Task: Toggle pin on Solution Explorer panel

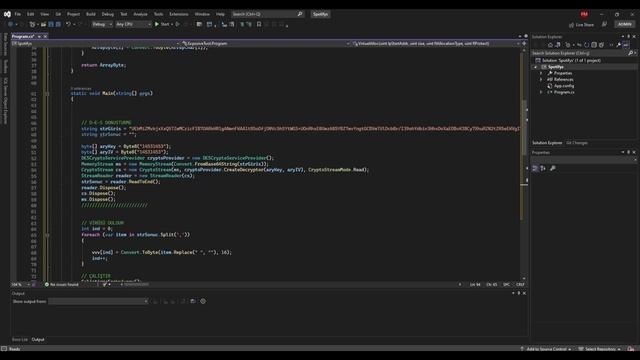Action: [x=628, y=37]
